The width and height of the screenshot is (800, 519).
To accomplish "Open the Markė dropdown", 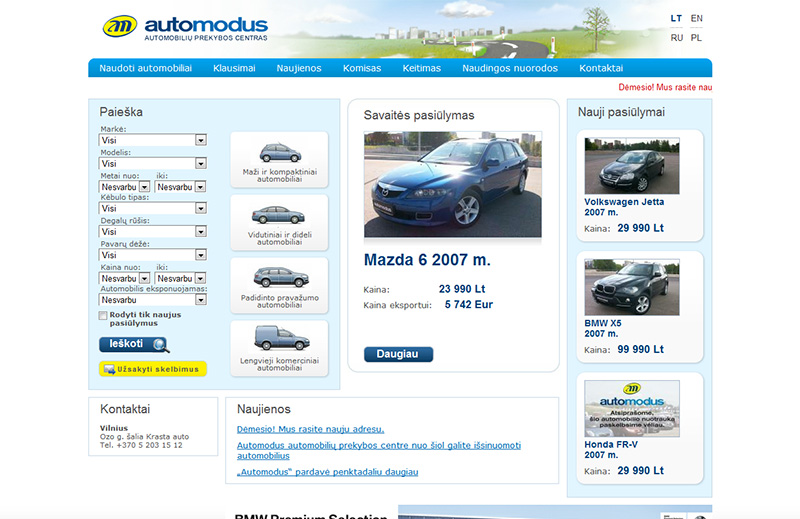I will (x=153, y=140).
